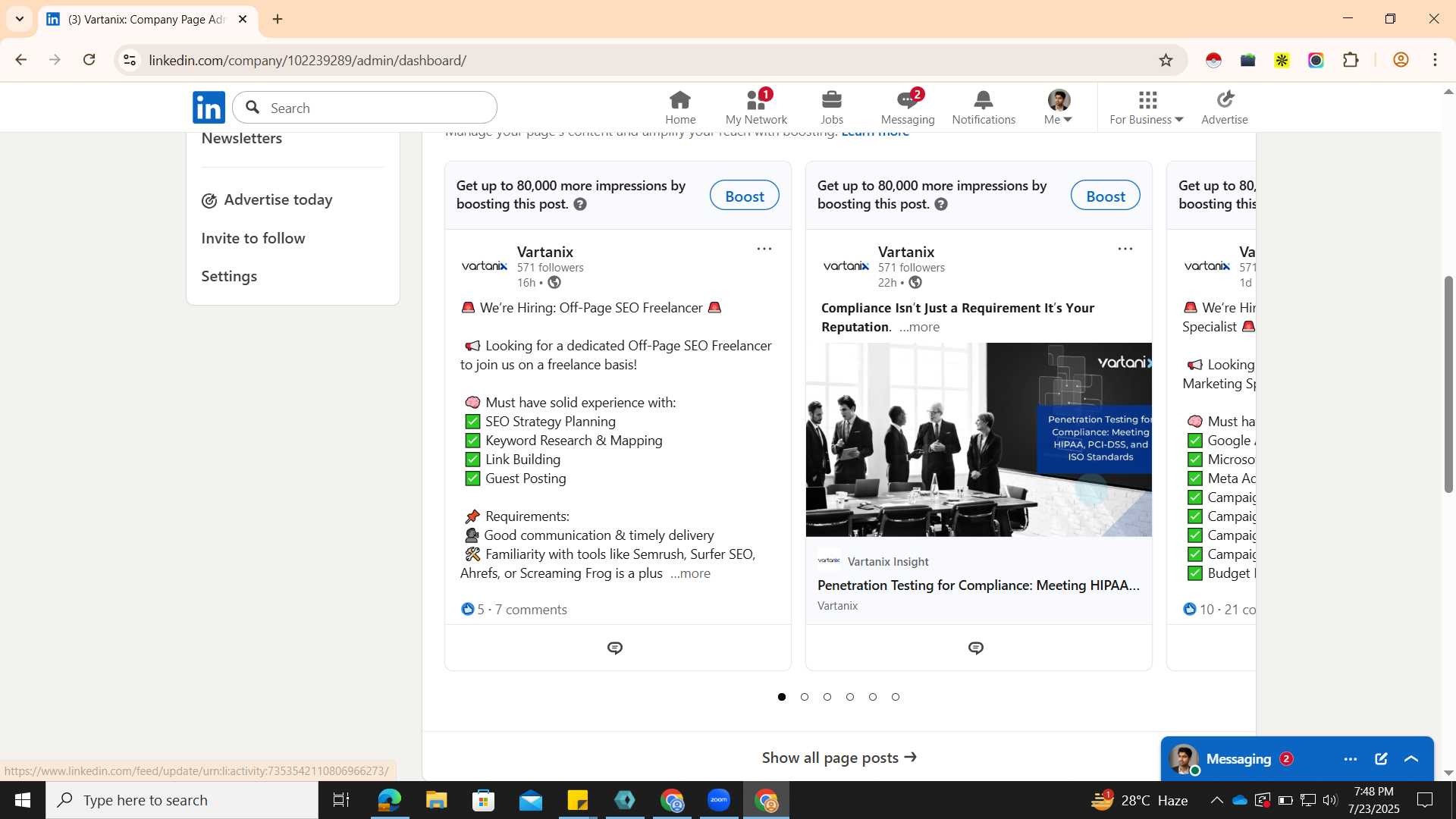Image resolution: width=1456 pixels, height=819 pixels.
Task: Open My Network with notification badge
Action: click(x=756, y=107)
